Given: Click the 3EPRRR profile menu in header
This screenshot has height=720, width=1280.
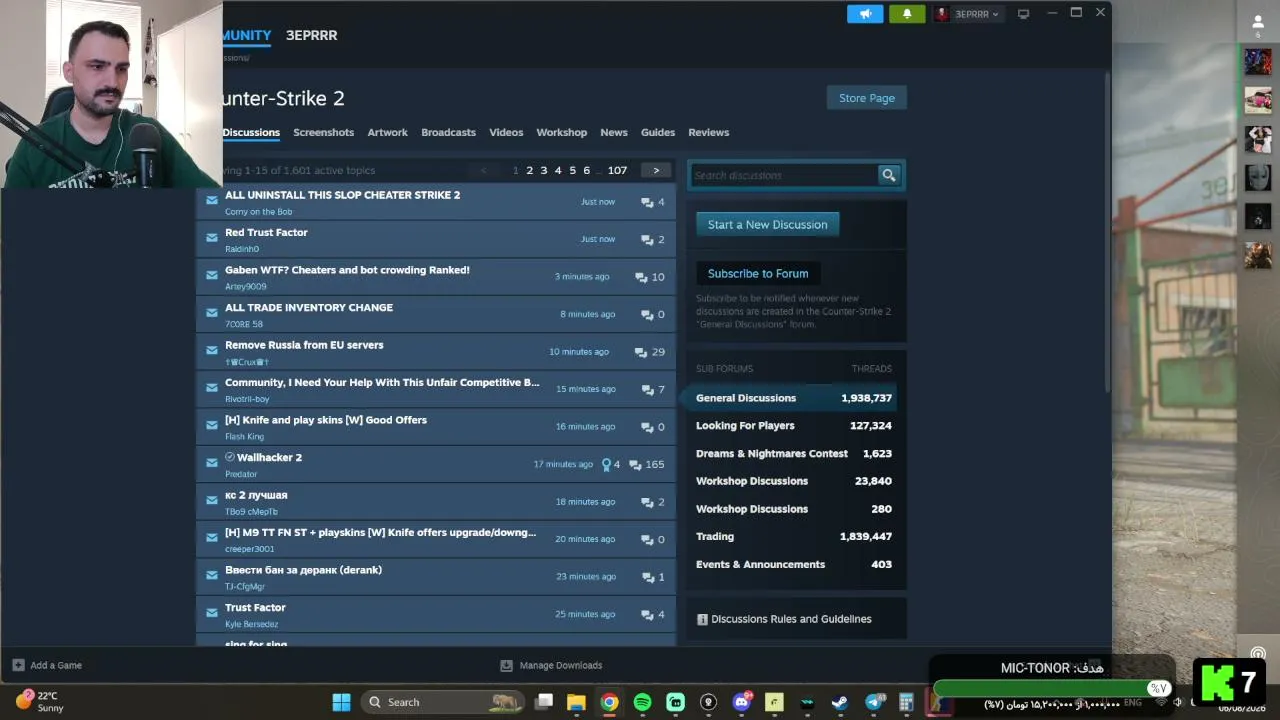Looking at the screenshot, I should pos(311,35).
